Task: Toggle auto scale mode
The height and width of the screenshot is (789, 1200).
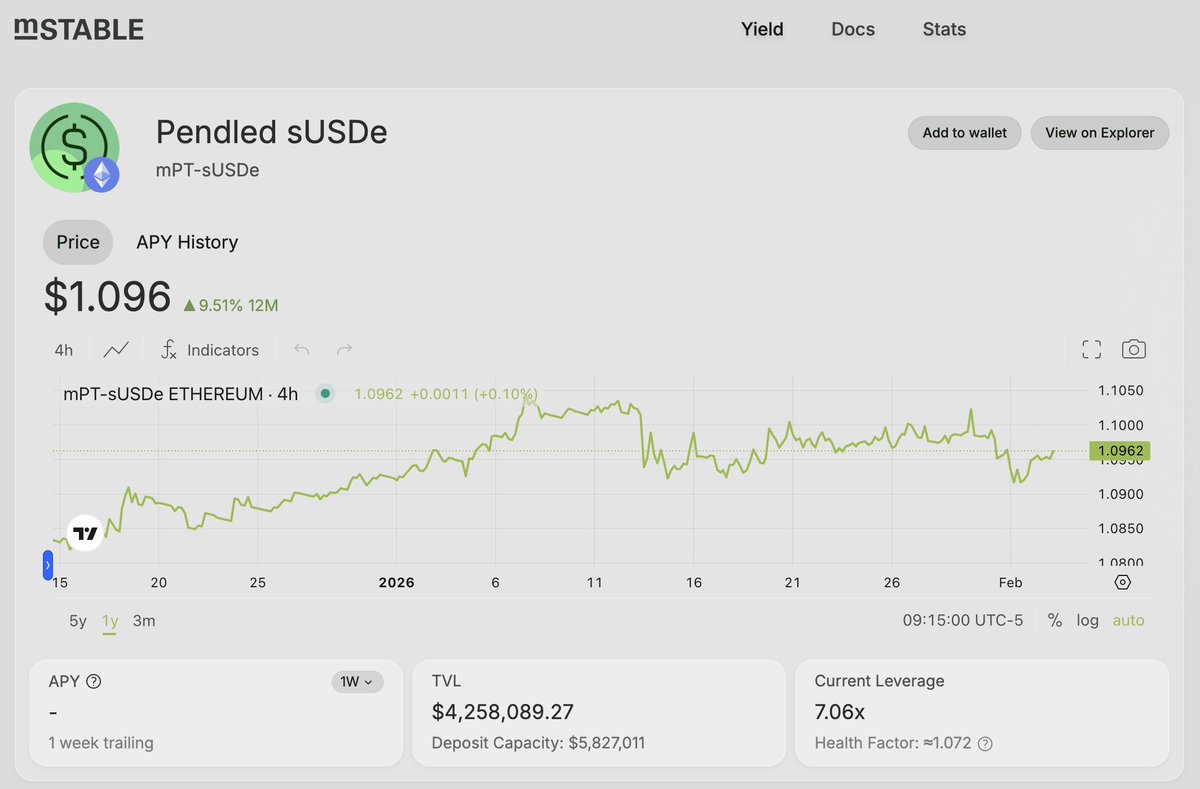Action: pos(1128,620)
